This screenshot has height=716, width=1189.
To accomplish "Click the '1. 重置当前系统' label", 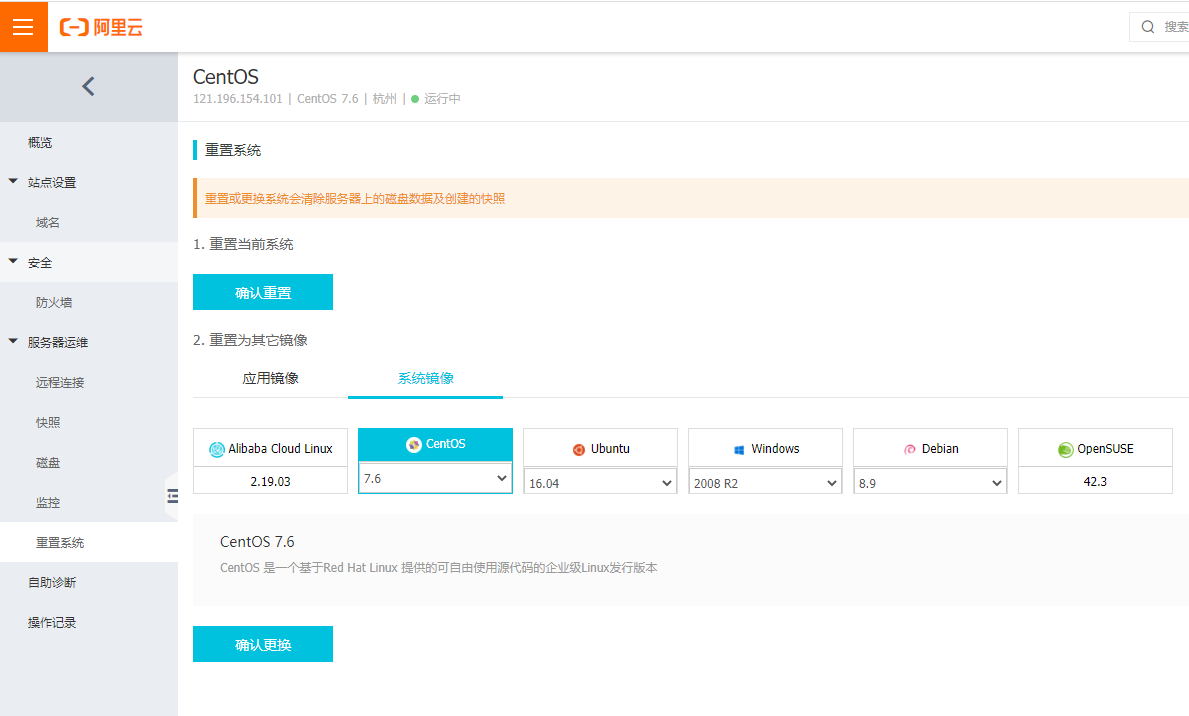I will 243,244.
